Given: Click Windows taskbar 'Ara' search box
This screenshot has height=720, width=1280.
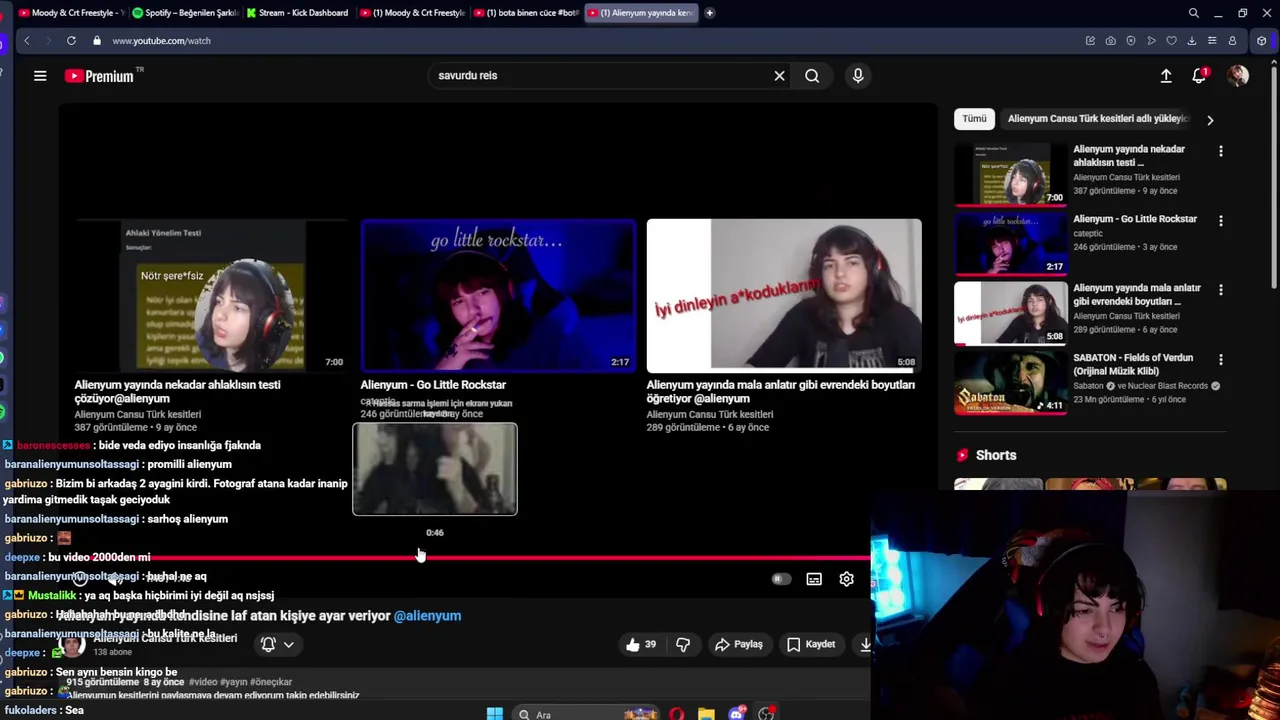Looking at the screenshot, I should click(585, 714).
